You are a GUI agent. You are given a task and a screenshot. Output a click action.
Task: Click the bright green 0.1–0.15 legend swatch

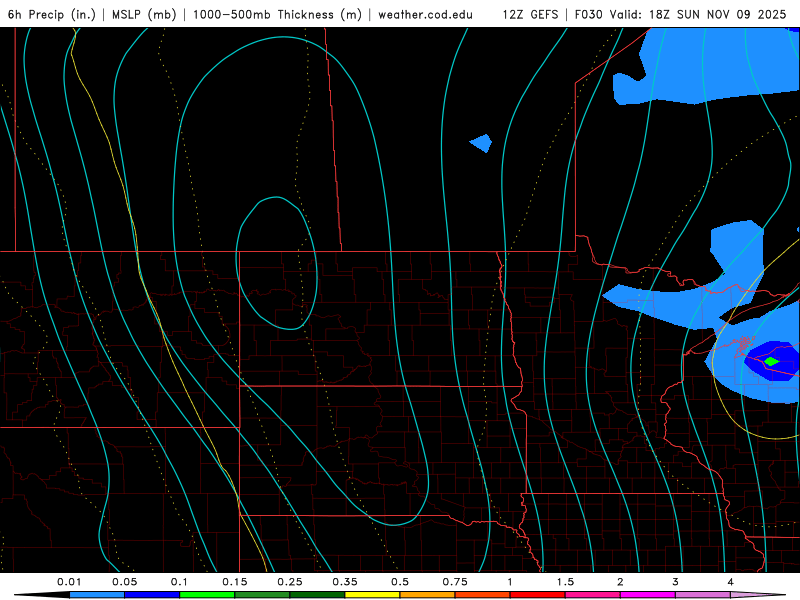pos(207,595)
